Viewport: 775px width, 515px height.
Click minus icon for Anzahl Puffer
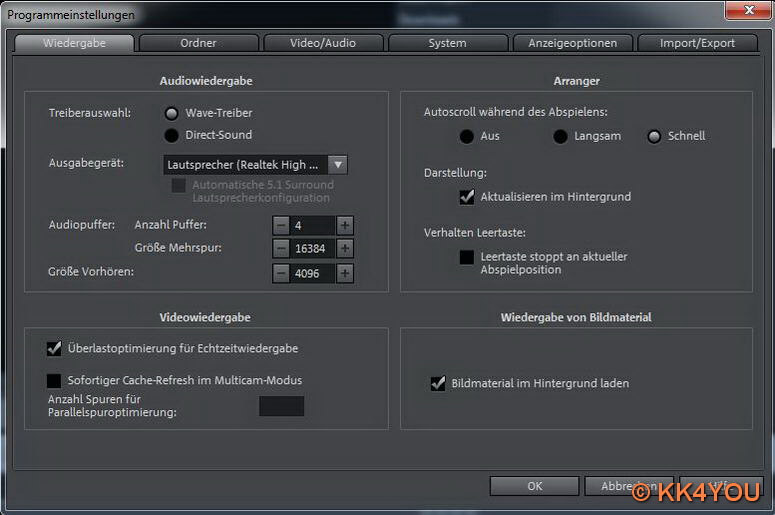282,226
